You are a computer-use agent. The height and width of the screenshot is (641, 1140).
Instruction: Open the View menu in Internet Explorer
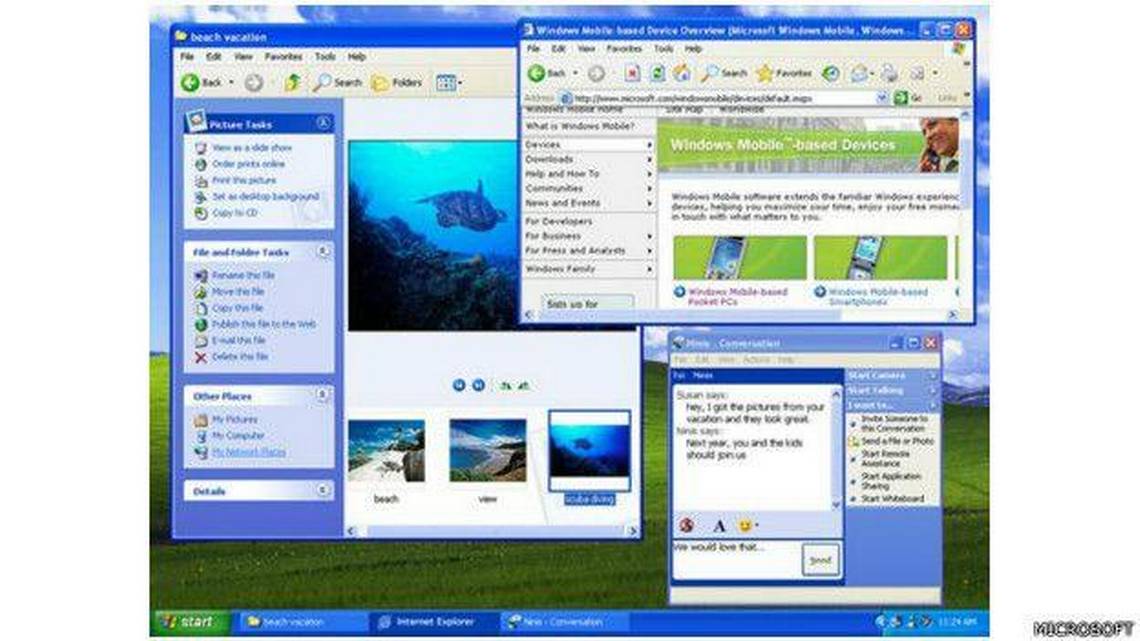586,48
